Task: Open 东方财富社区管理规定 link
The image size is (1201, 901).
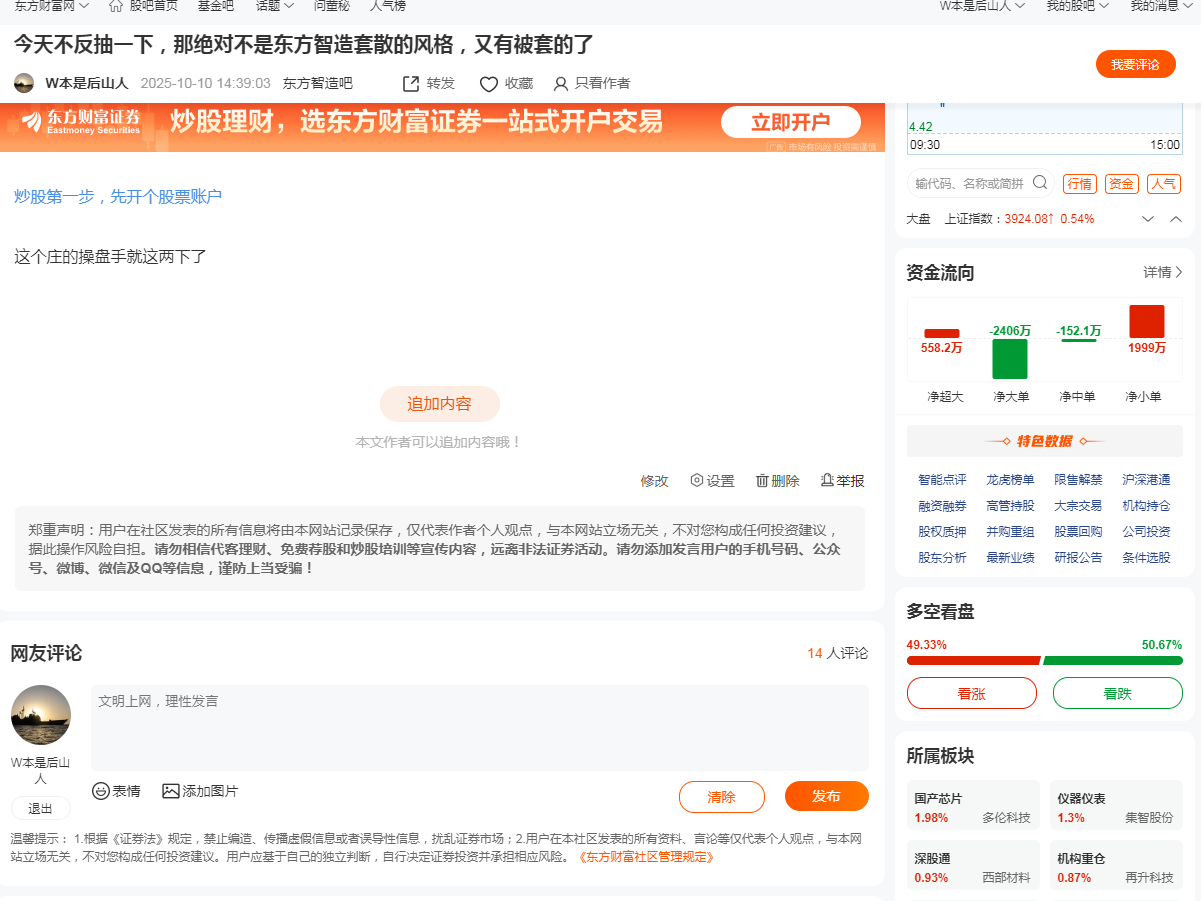Action: tap(646, 857)
